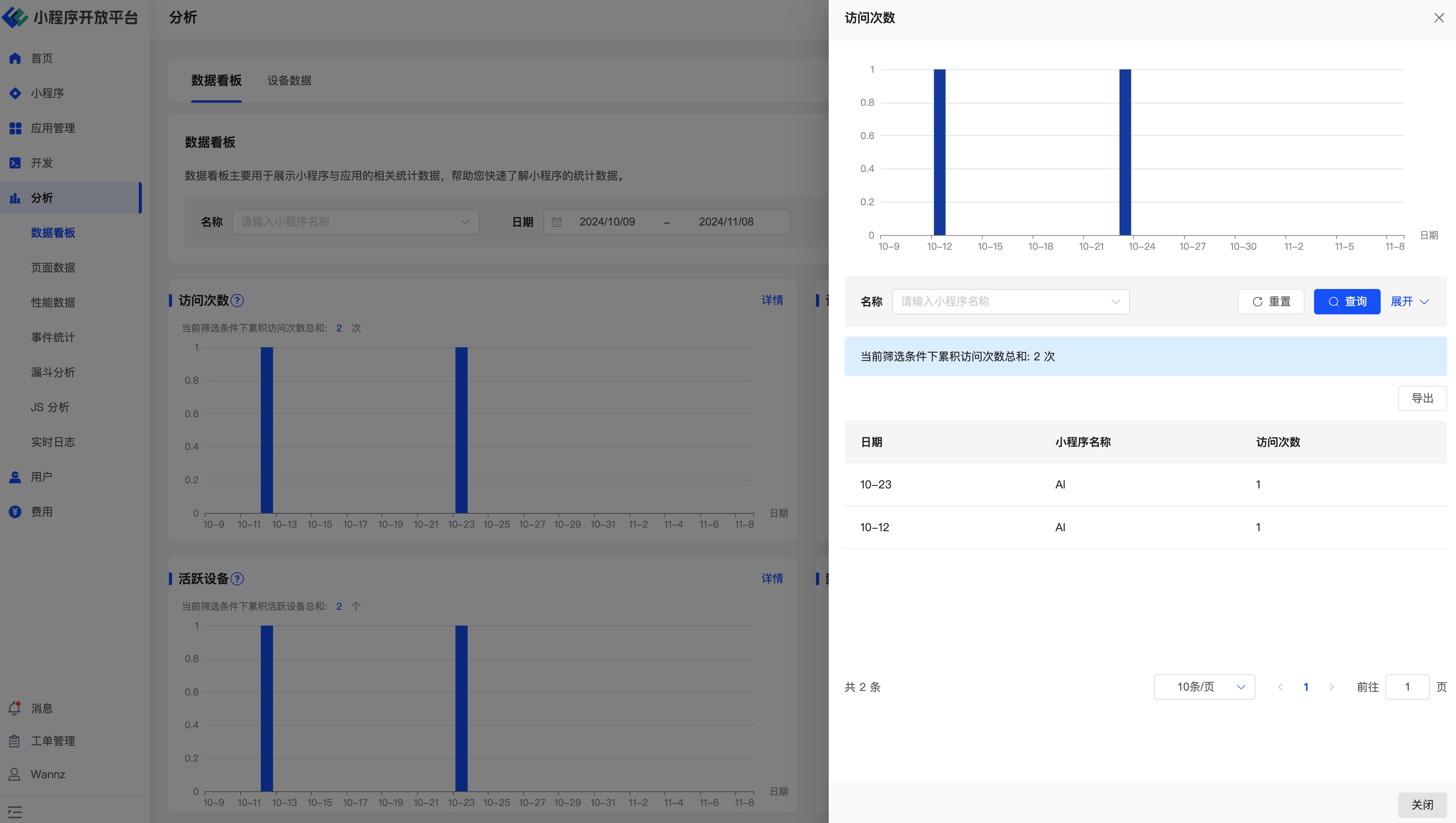Click the 重置 reset button

coord(1270,302)
